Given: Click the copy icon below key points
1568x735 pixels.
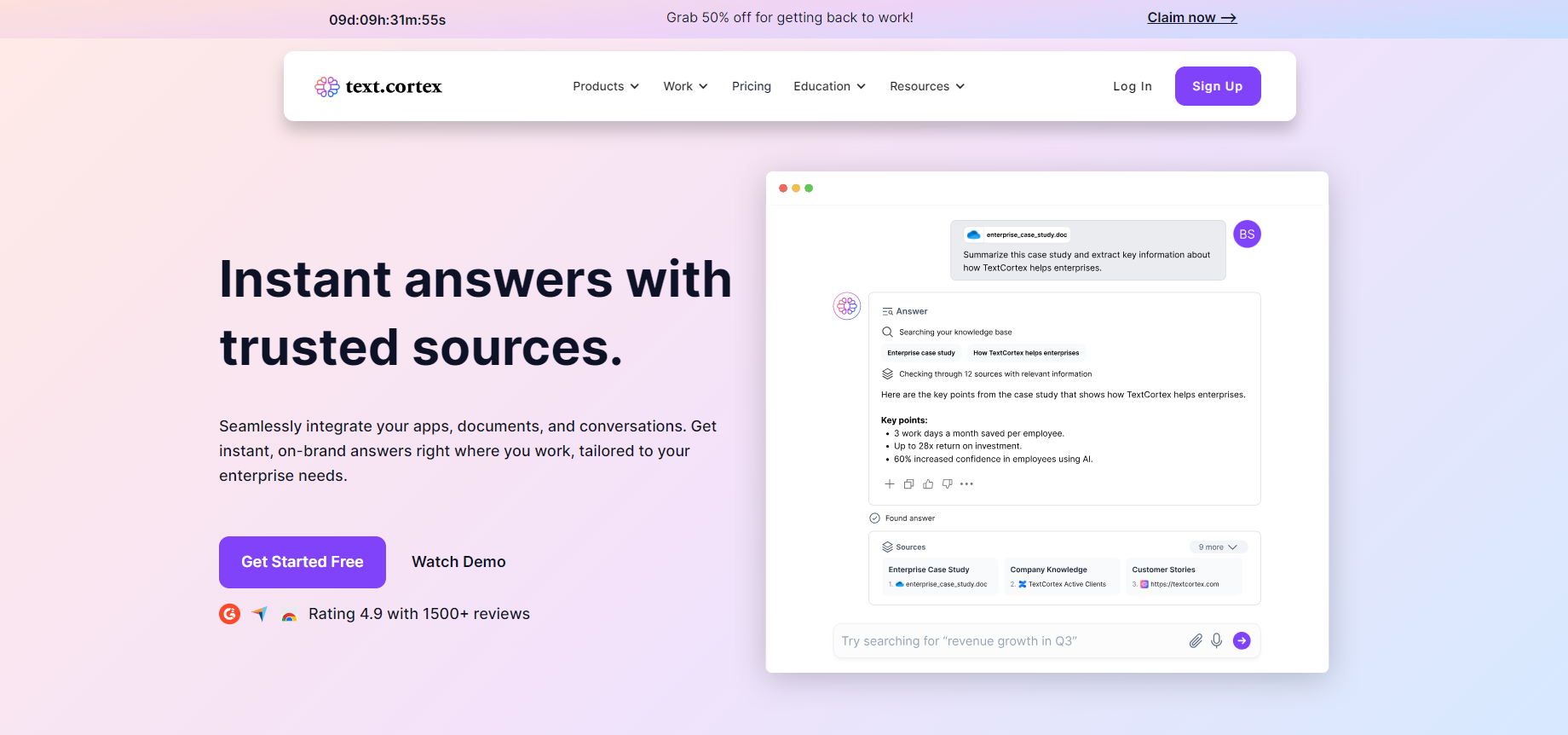Looking at the screenshot, I should [908, 484].
